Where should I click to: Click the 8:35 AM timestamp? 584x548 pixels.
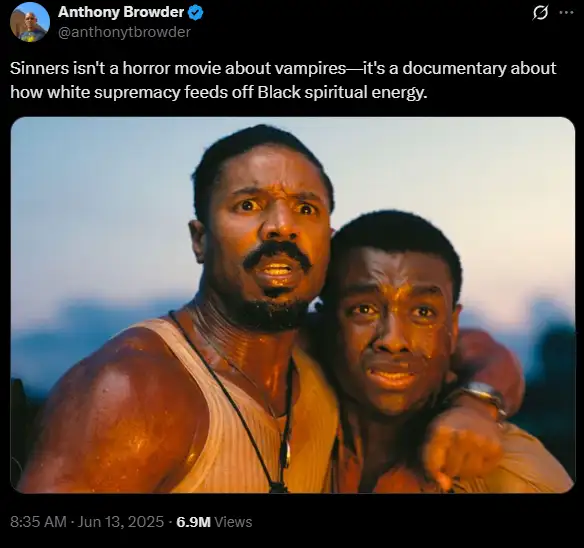coord(38,522)
